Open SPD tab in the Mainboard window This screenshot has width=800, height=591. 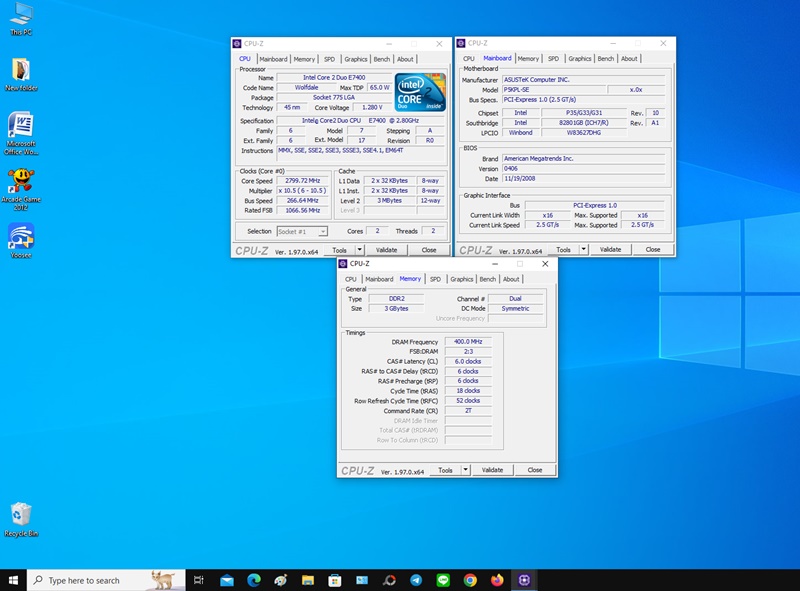[554, 59]
